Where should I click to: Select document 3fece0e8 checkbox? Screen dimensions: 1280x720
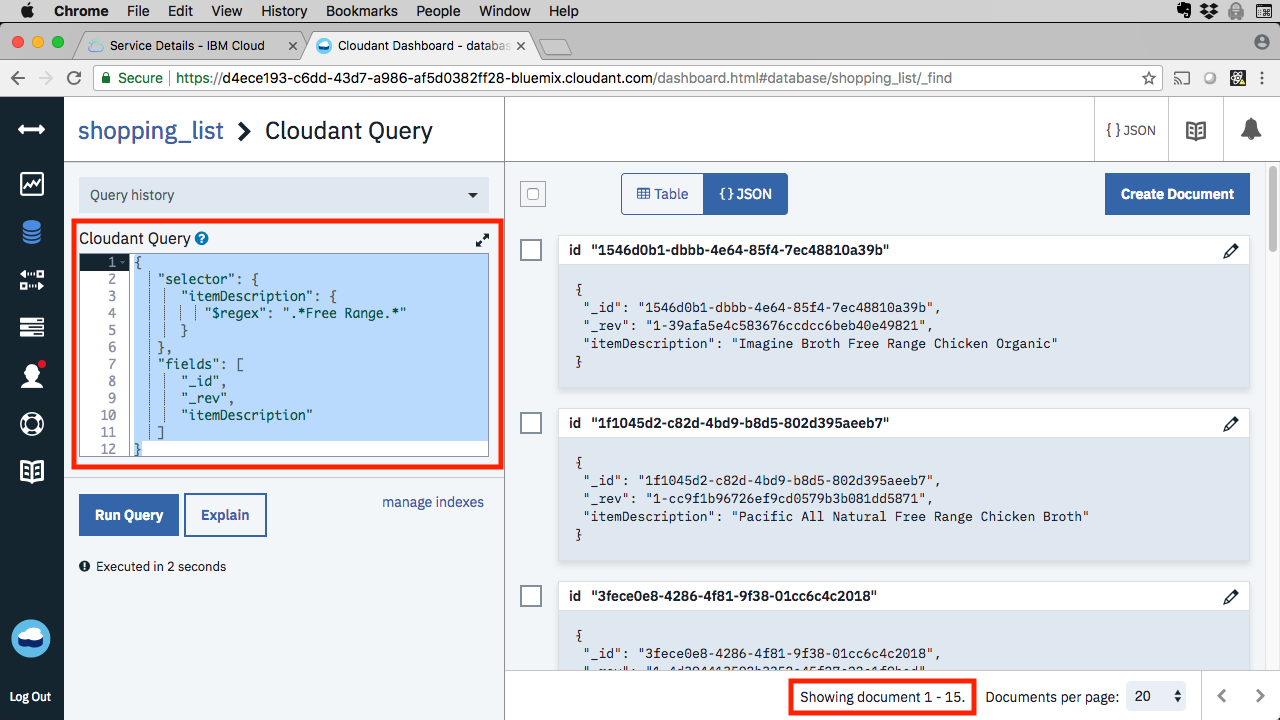coord(532,597)
